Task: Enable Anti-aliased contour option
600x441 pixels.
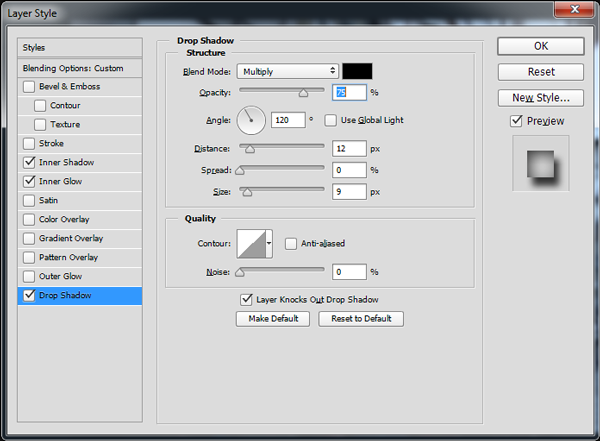Action: click(291, 243)
